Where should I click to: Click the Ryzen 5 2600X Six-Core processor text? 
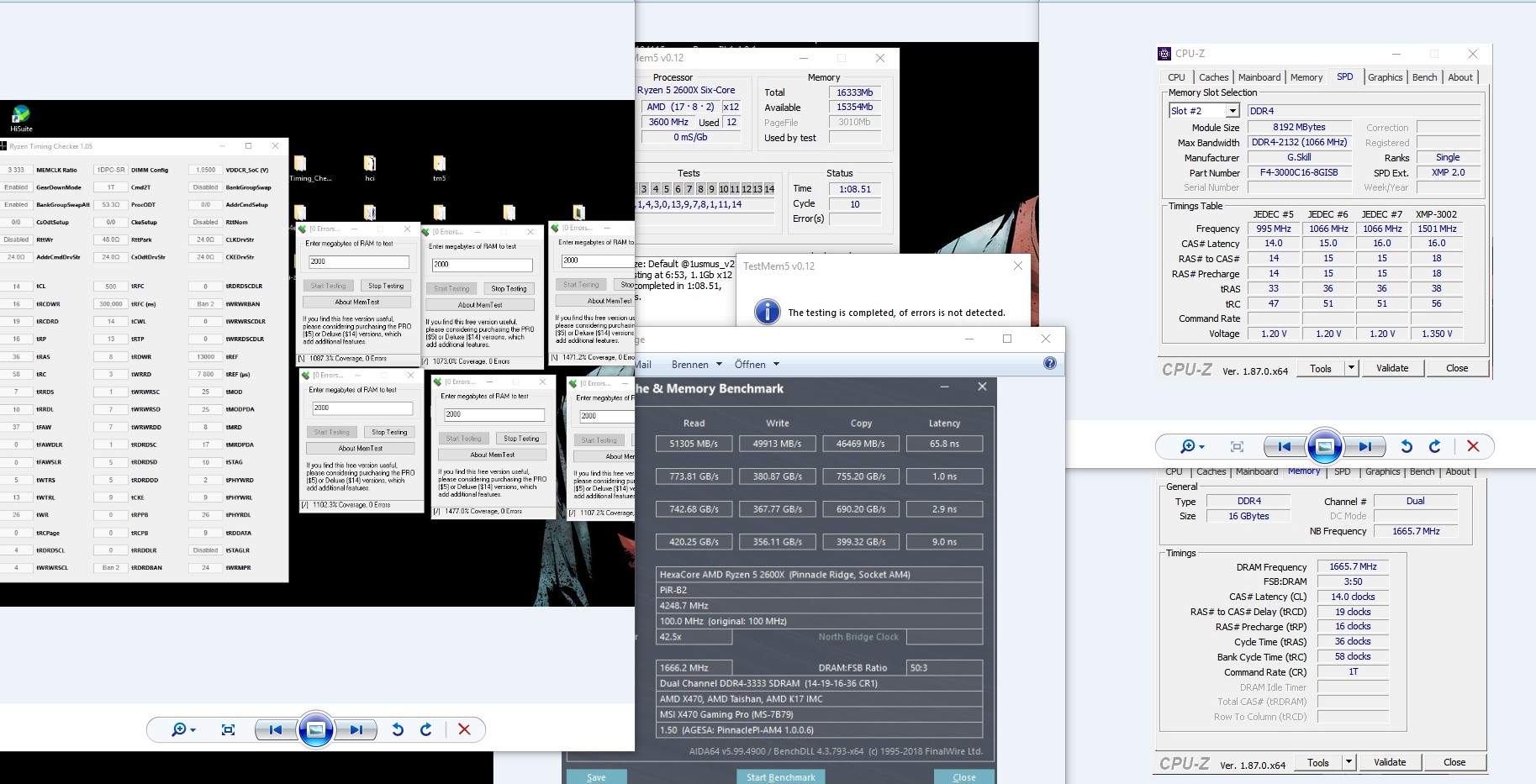[x=686, y=90]
